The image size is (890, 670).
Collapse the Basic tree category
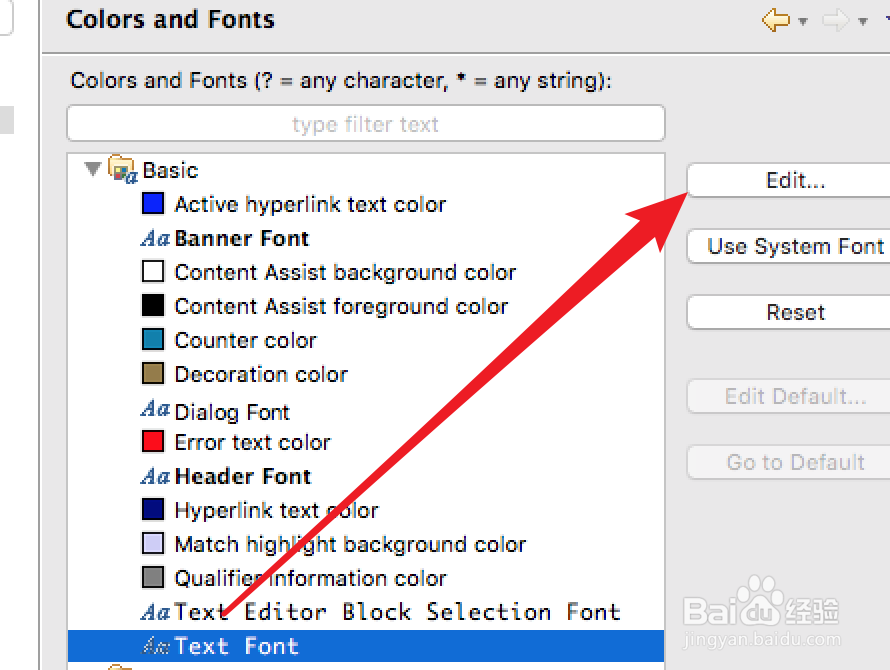click(94, 169)
